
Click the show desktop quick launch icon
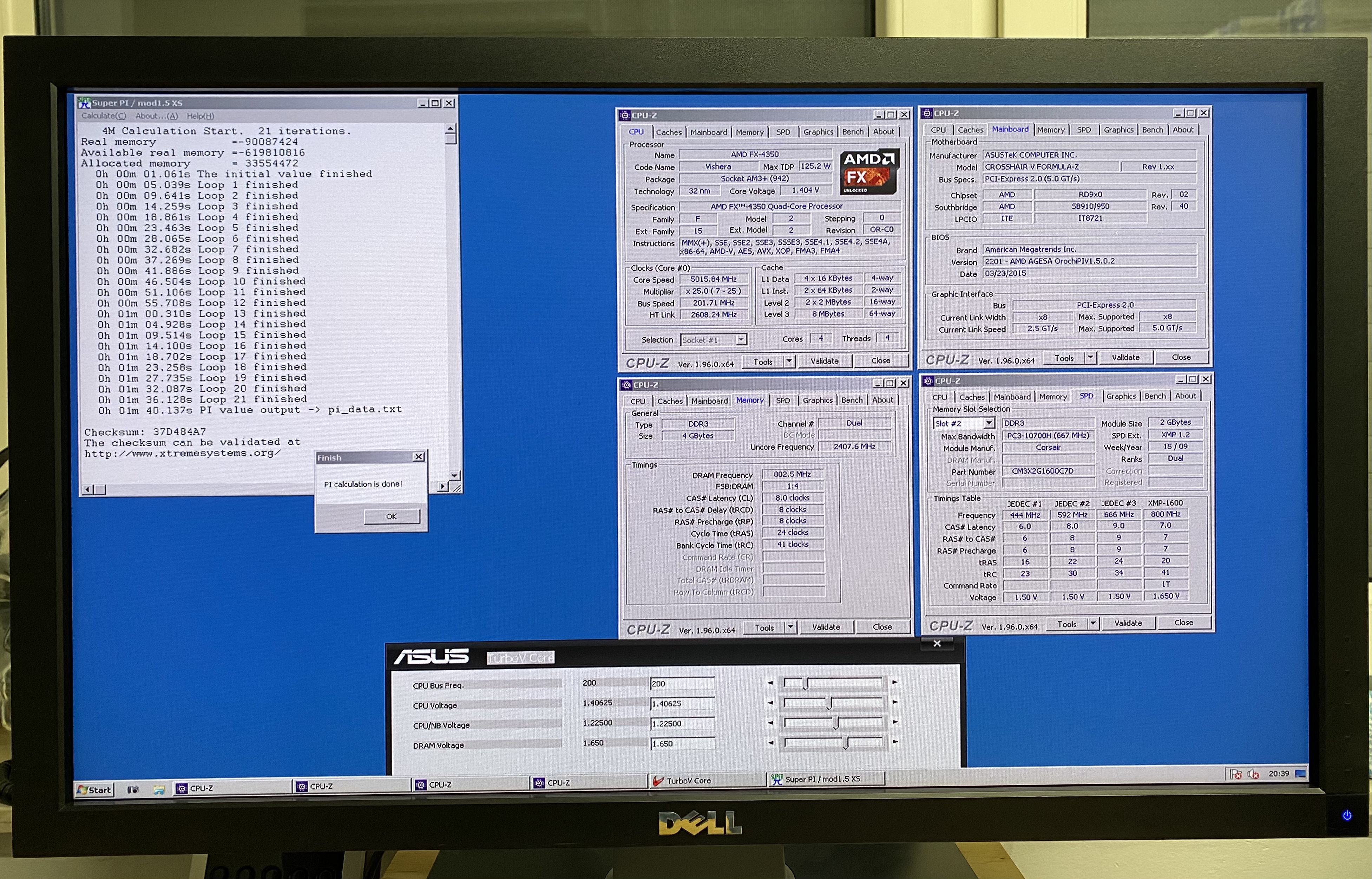[x=133, y=789]
